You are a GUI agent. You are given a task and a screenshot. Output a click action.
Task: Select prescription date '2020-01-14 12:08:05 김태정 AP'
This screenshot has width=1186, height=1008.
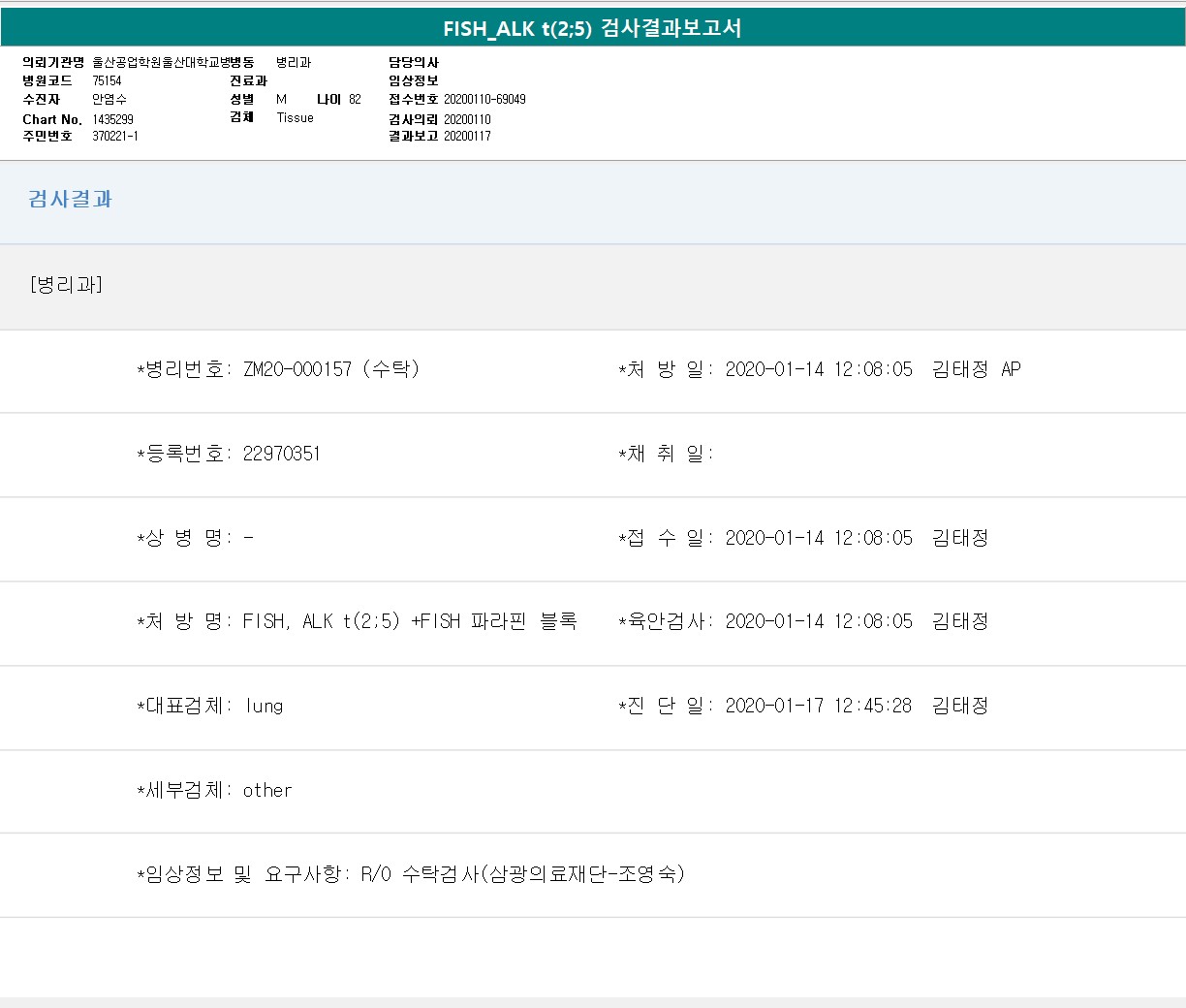coord(873,369)
